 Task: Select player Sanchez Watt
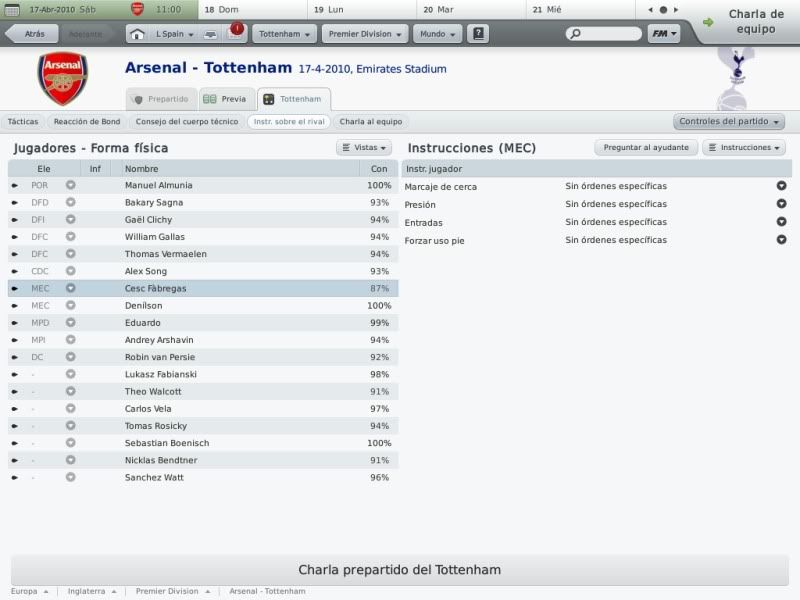[x=203, y=478]
